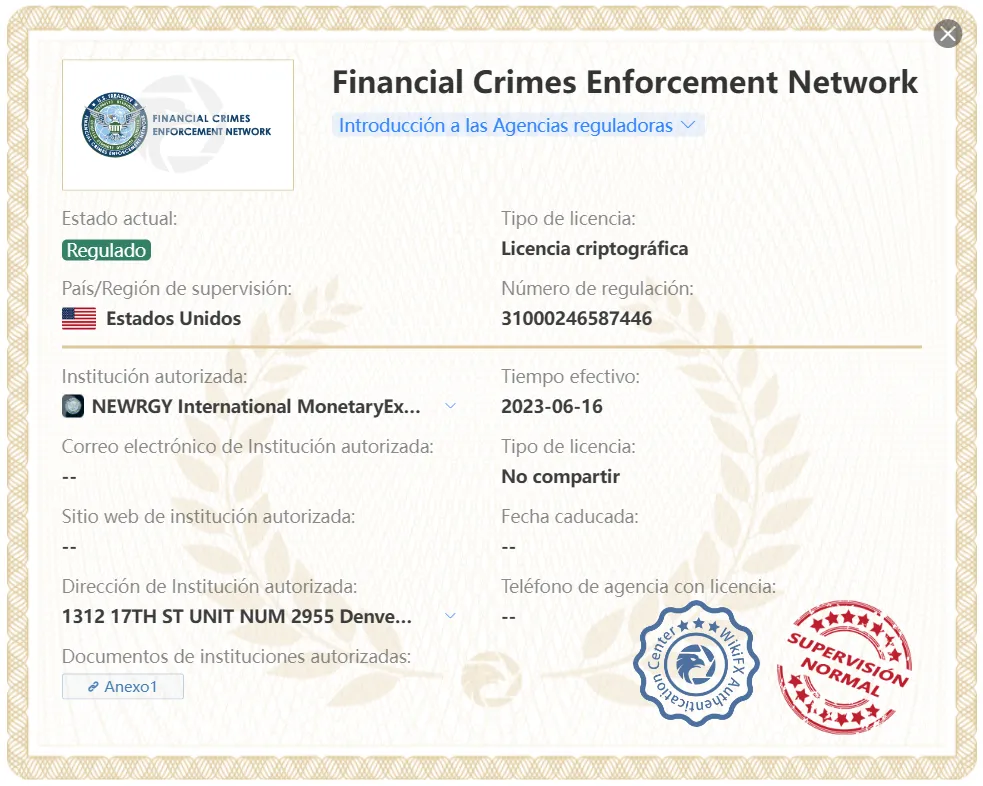This screenshot has width=983, height=786.
Task: Select the effective date 2023-06-16
Action: click(552, 406)
